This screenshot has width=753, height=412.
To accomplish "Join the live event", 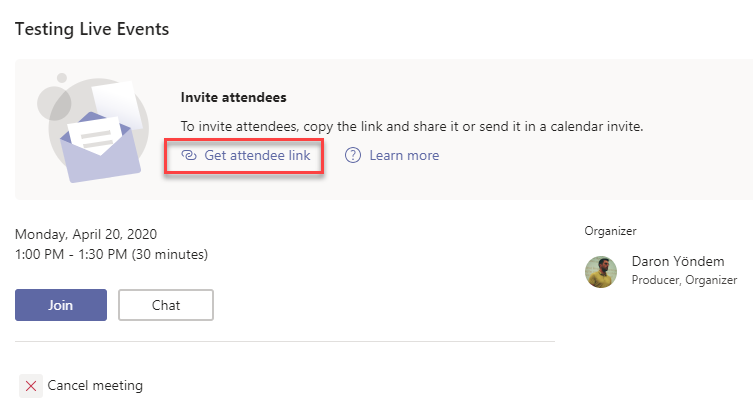I will 61,305.
